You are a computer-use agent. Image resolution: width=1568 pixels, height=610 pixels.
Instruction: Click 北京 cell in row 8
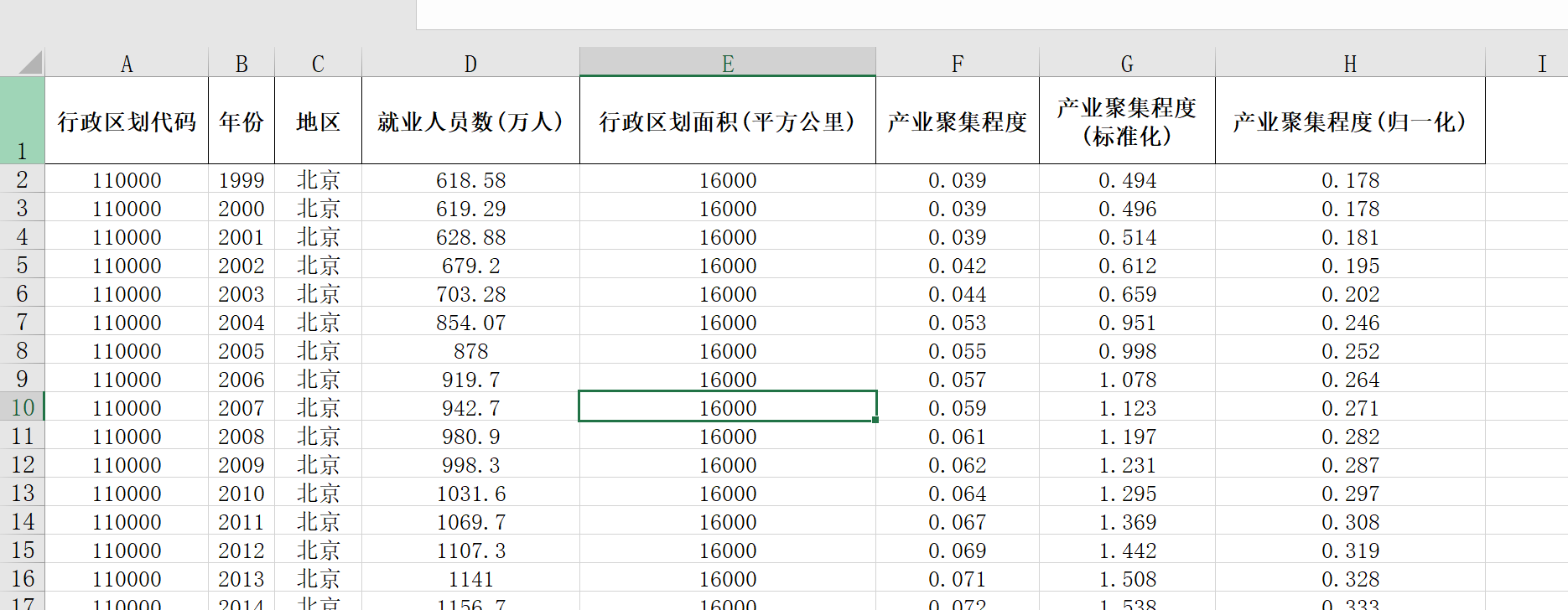318,350
